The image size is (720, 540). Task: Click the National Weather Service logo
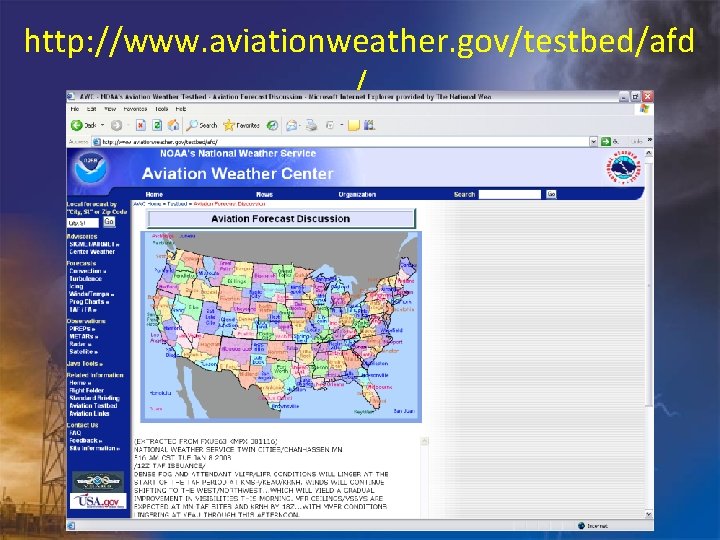pos(623,168)
